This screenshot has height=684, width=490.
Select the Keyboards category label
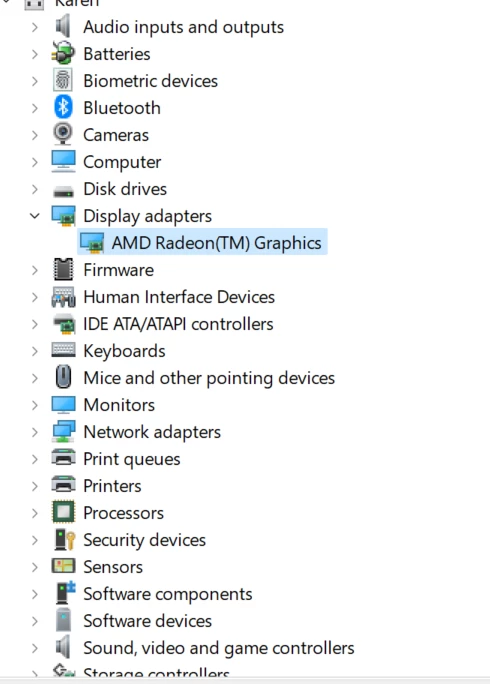pos(124,351)
